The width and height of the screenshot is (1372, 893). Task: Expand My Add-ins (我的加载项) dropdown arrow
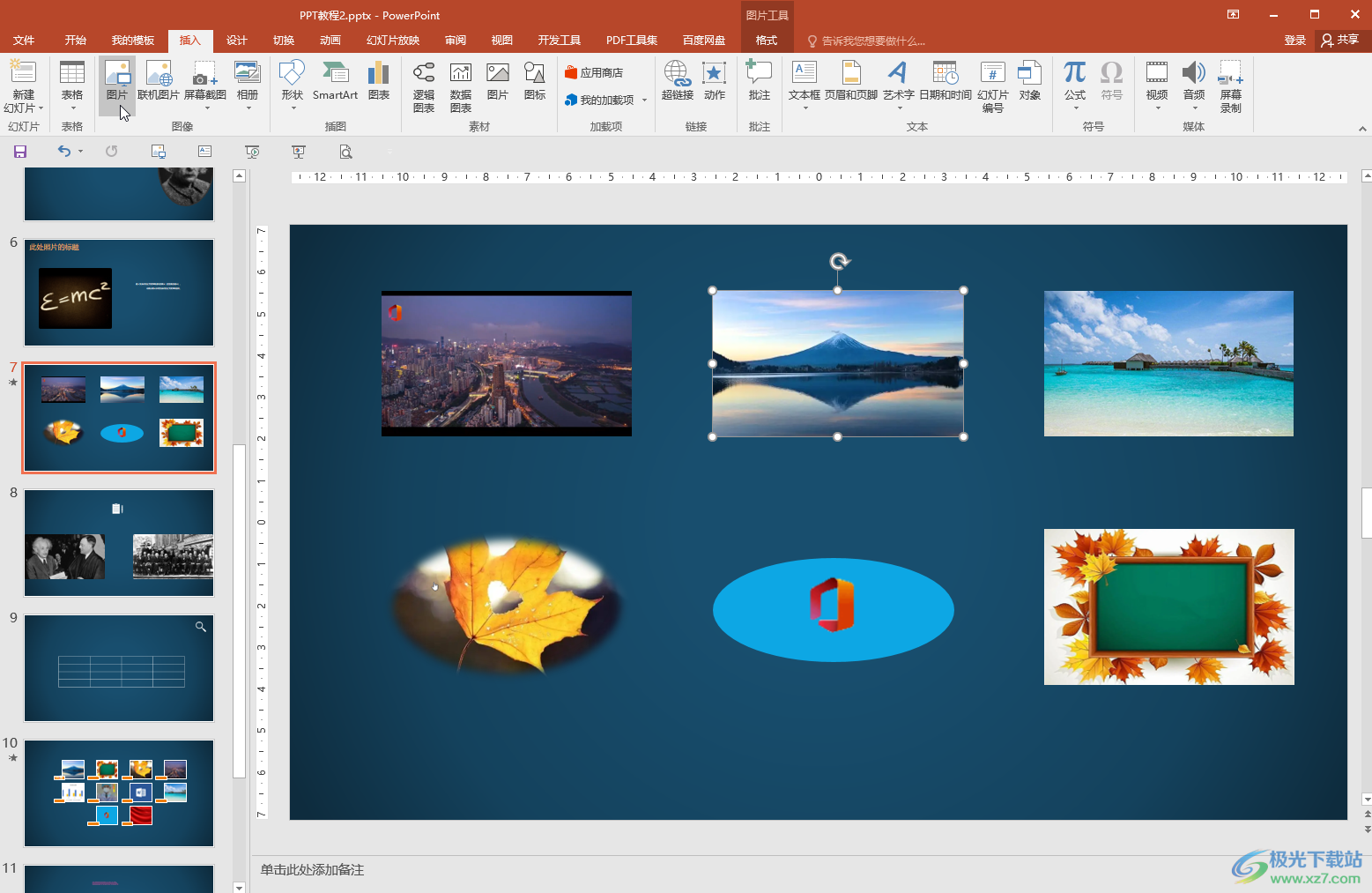pos(644,100)
